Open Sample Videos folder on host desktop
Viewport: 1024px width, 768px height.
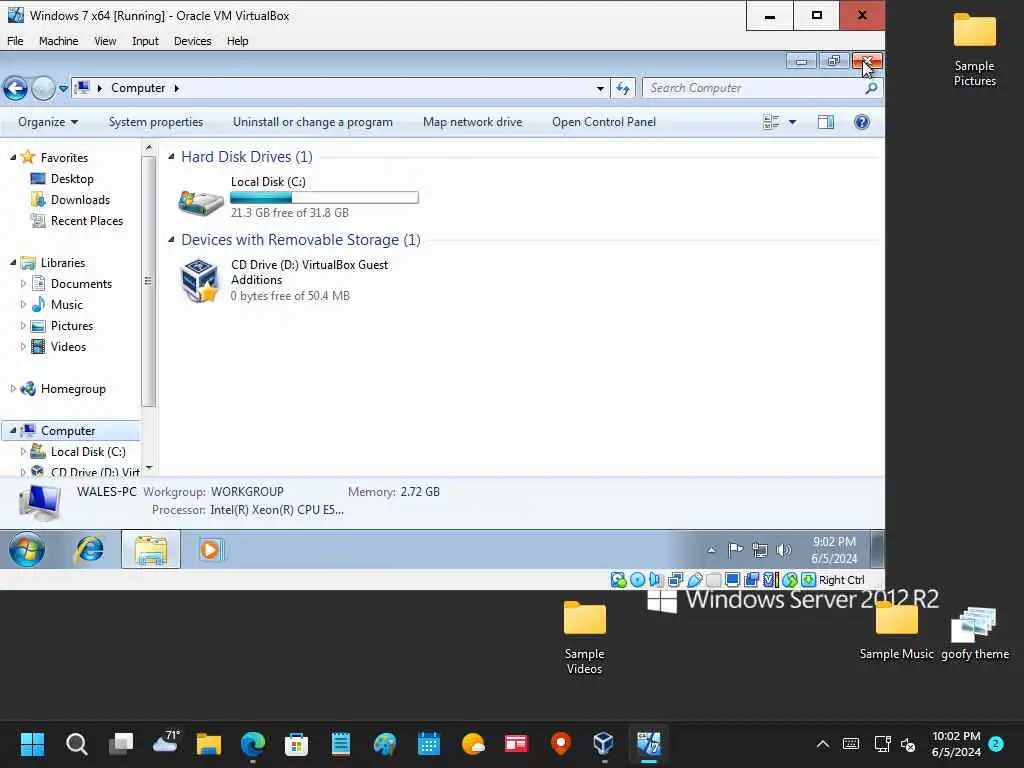click(584, 638)
